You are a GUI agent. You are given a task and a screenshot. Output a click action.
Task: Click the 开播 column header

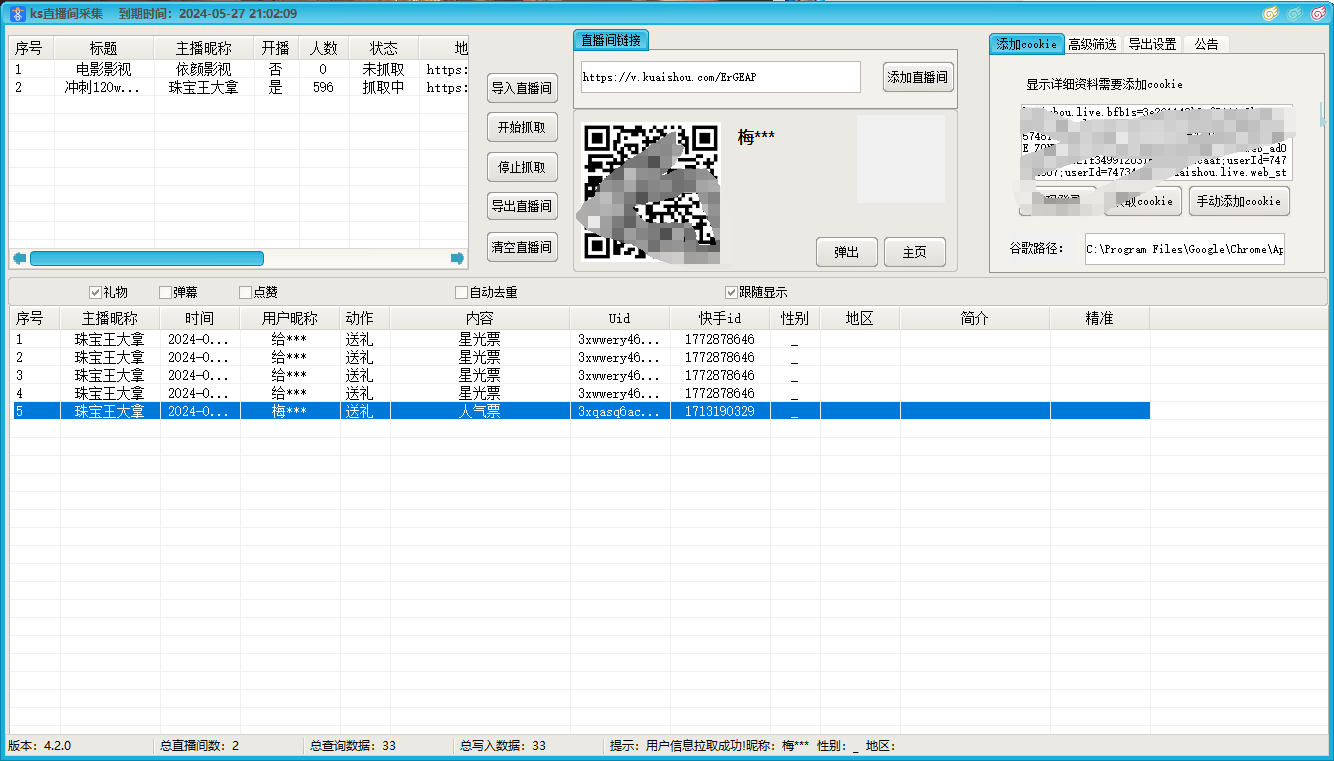276,48
